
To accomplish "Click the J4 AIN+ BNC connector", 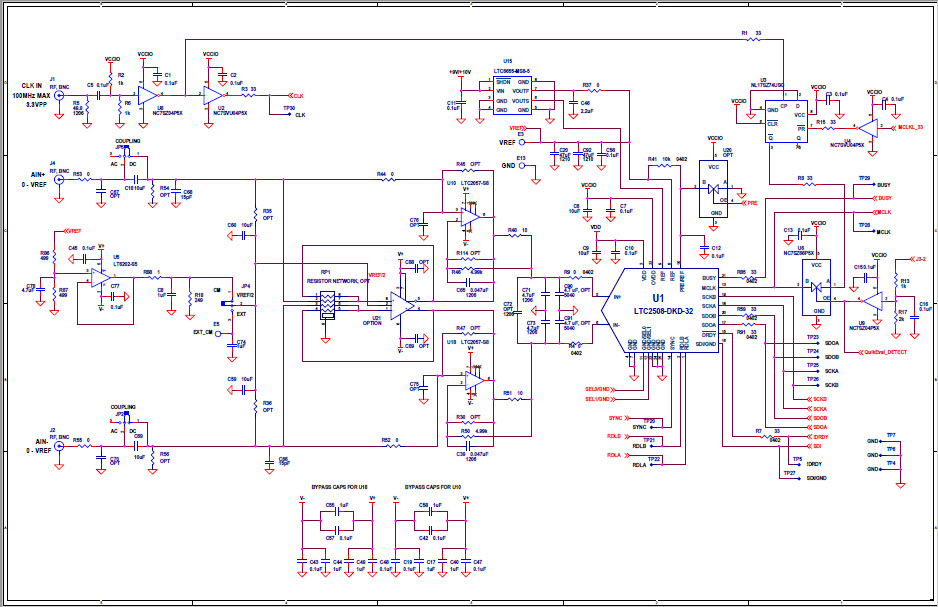I will [x=59, y=179].
